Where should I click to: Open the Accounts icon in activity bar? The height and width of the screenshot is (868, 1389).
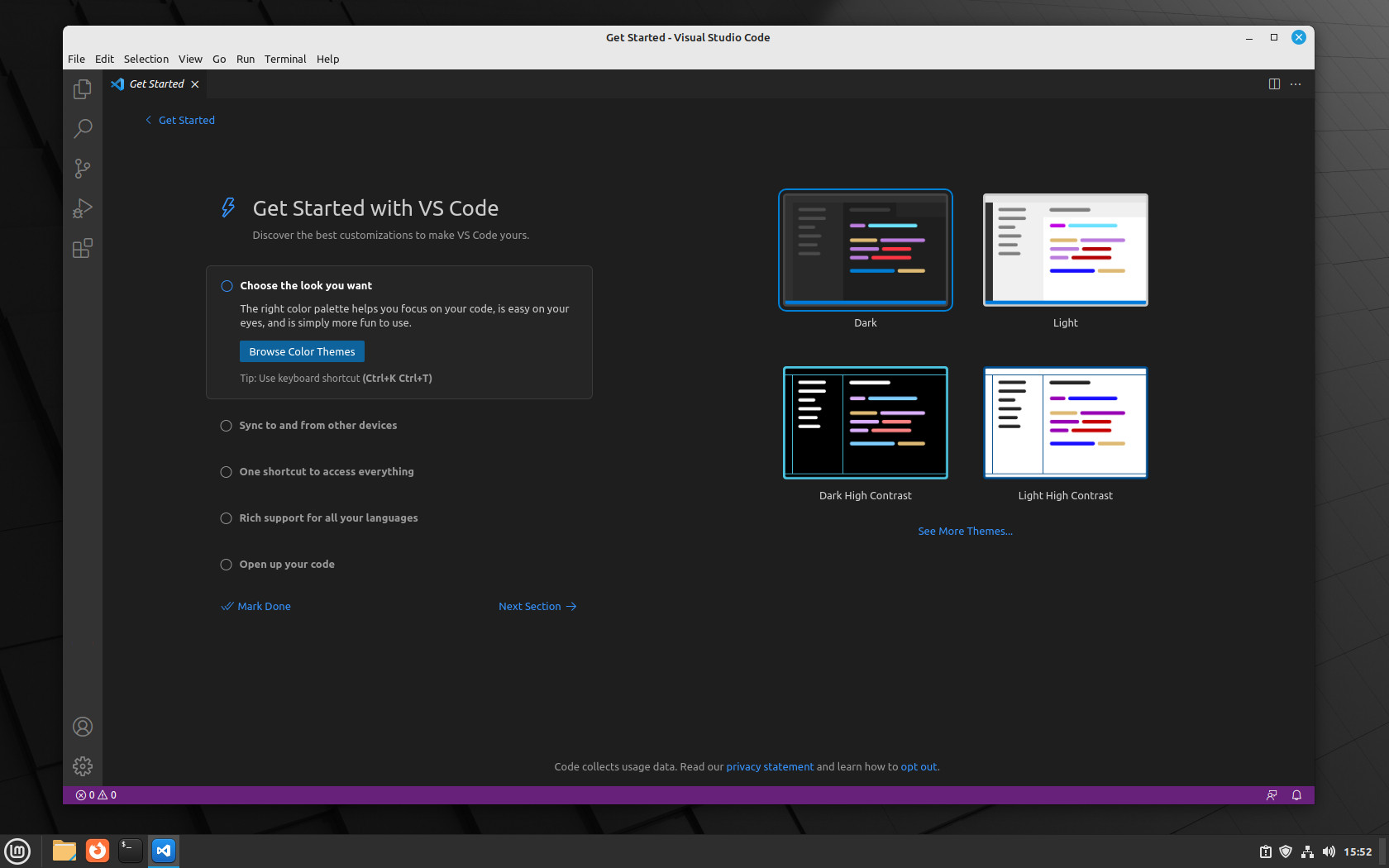83,727
